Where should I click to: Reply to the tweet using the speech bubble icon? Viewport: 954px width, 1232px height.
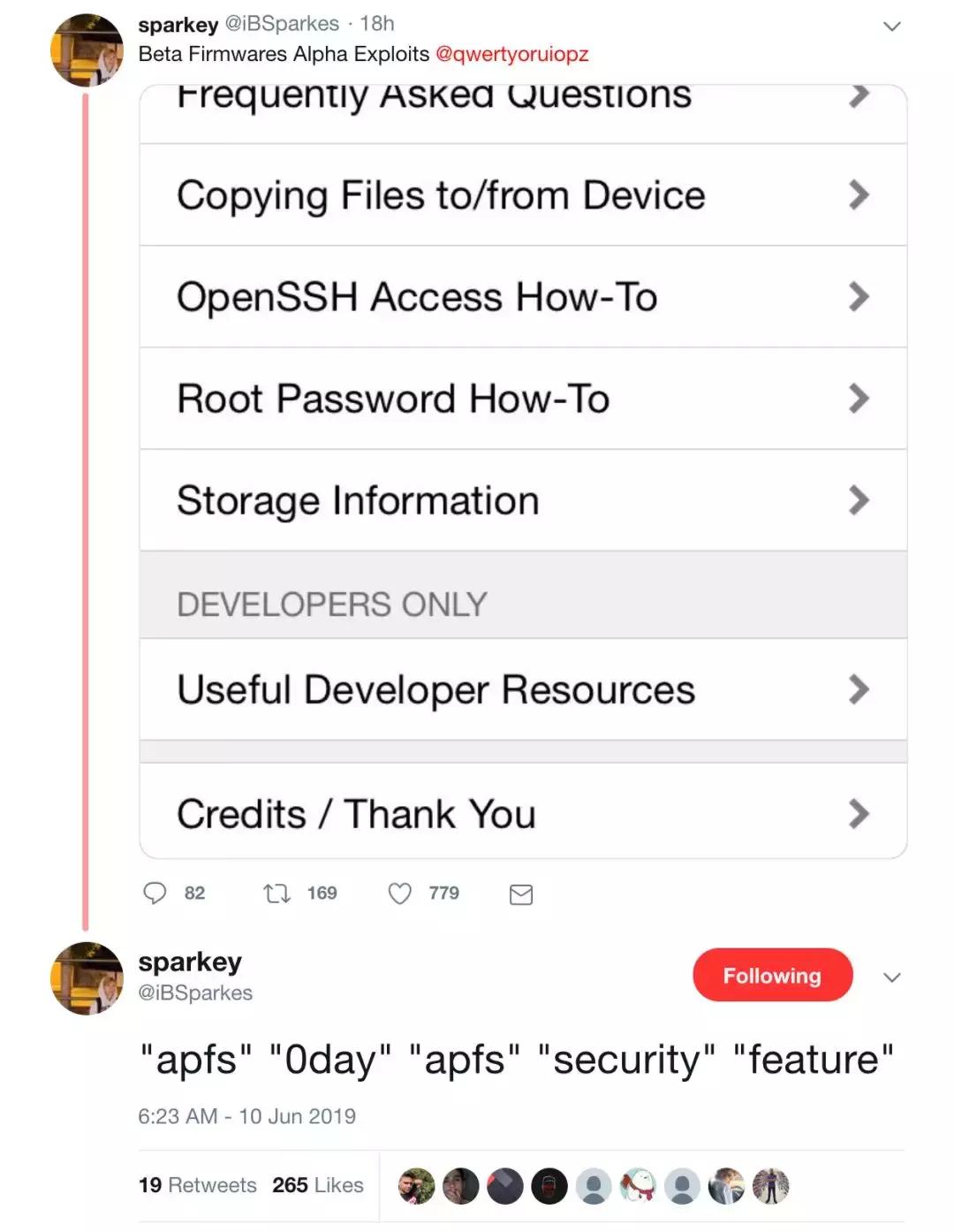(156, 894)
